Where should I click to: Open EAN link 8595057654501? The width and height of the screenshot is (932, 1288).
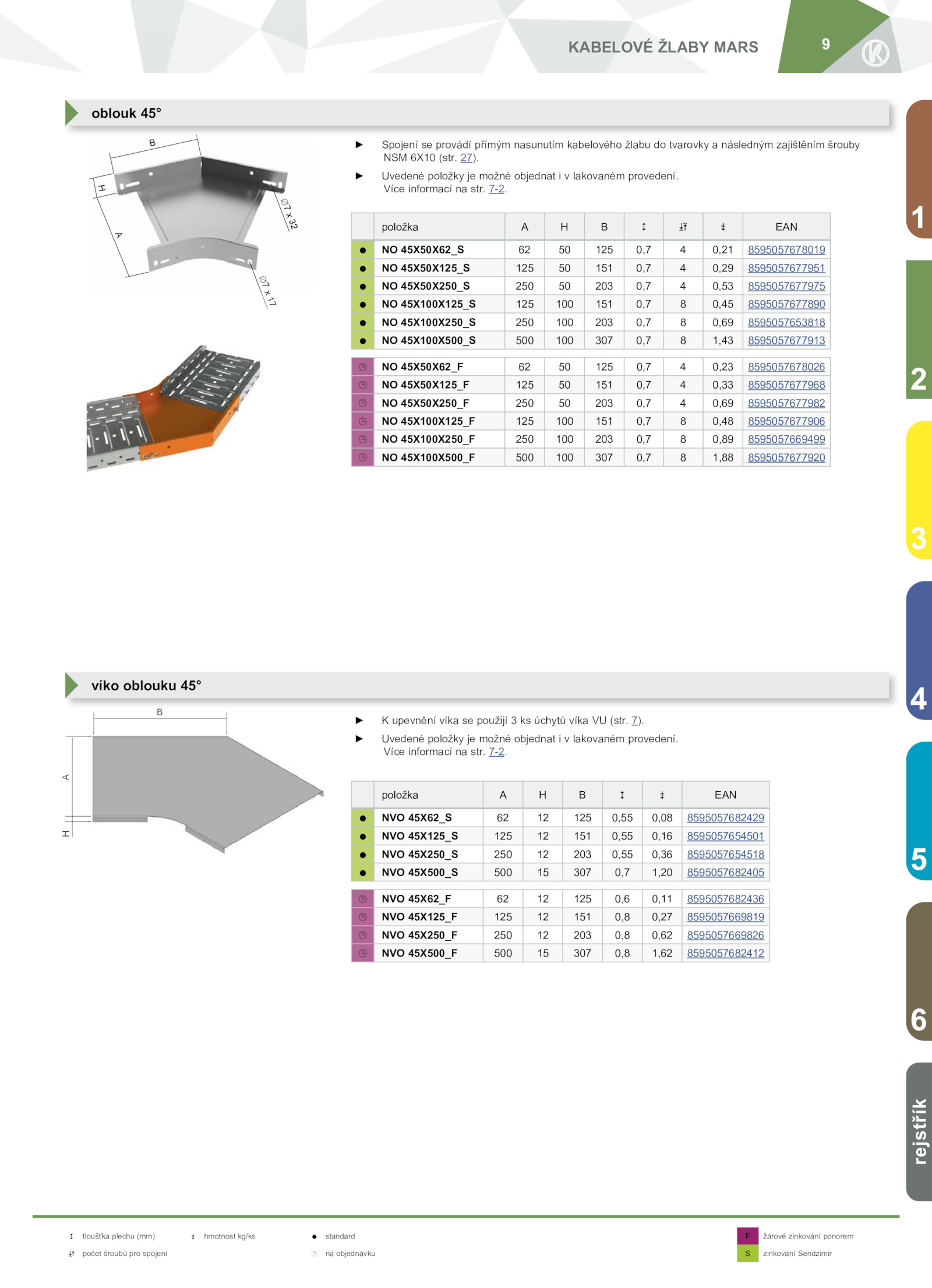click(x=725, y=836)
